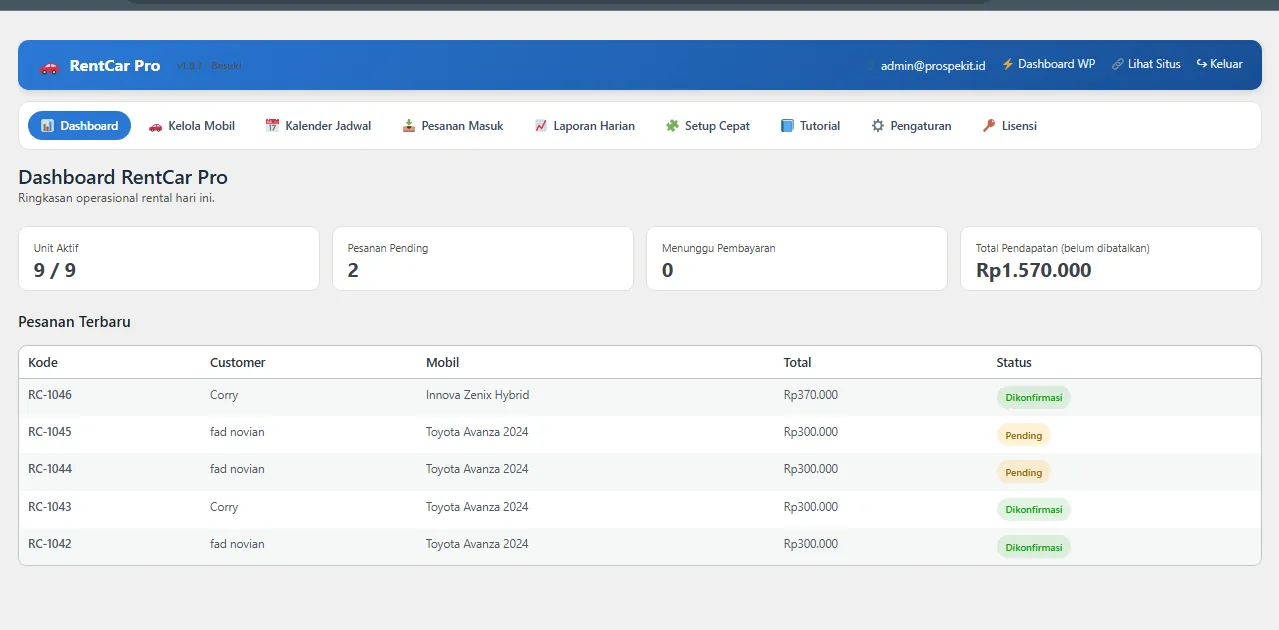1279x630 pixels.
Task: Click the calendar icon of Kalender Jadwal
Action: [x=272, y=126]
